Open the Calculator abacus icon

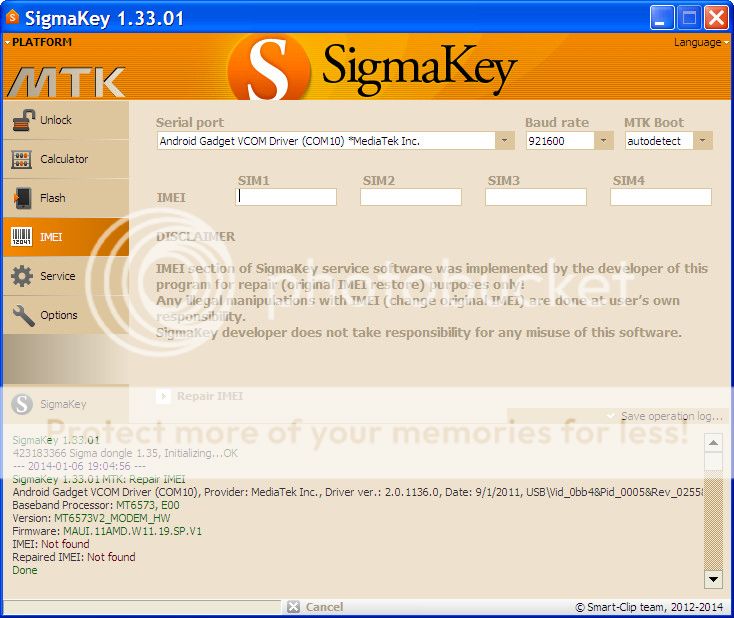(x=22, y=159)
